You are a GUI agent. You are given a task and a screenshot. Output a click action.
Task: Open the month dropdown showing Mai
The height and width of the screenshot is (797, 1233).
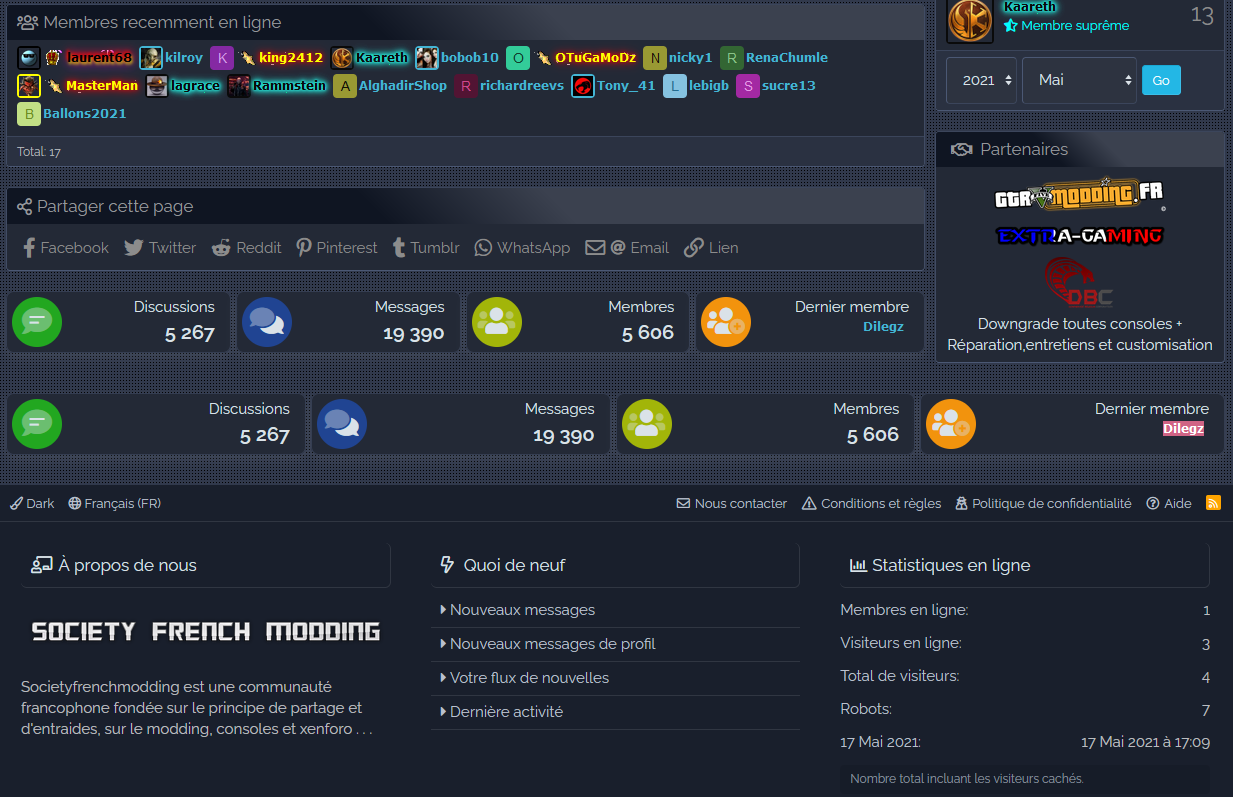(x=1078, y=80)
